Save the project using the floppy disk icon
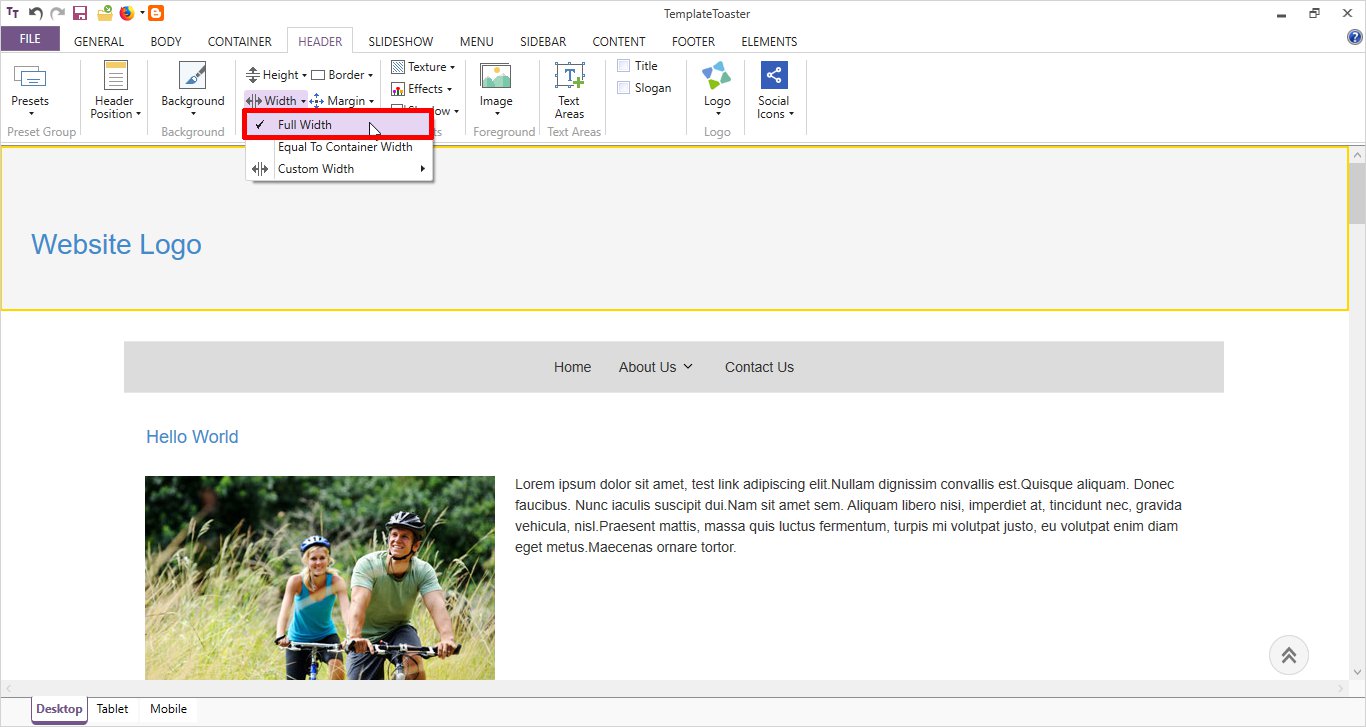 (80, 14)
